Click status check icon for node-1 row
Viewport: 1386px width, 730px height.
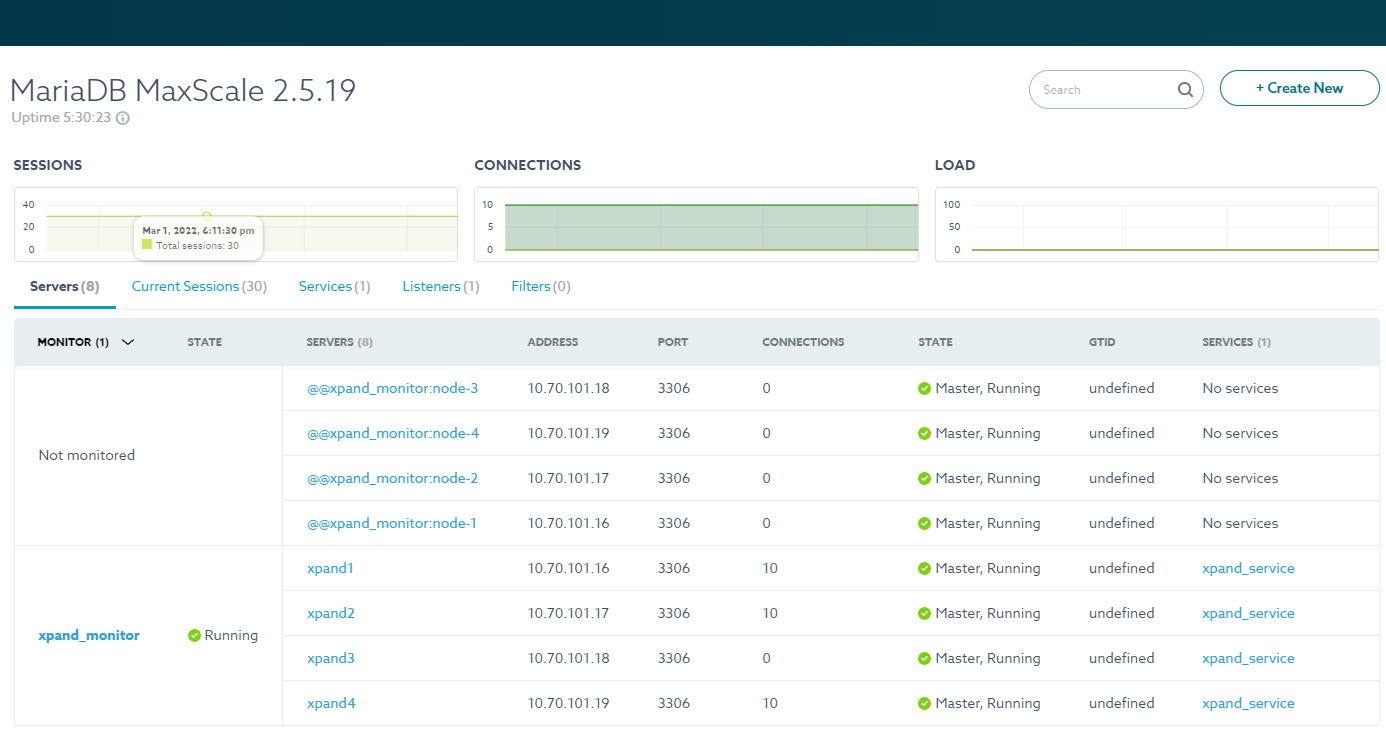[924, 523]
